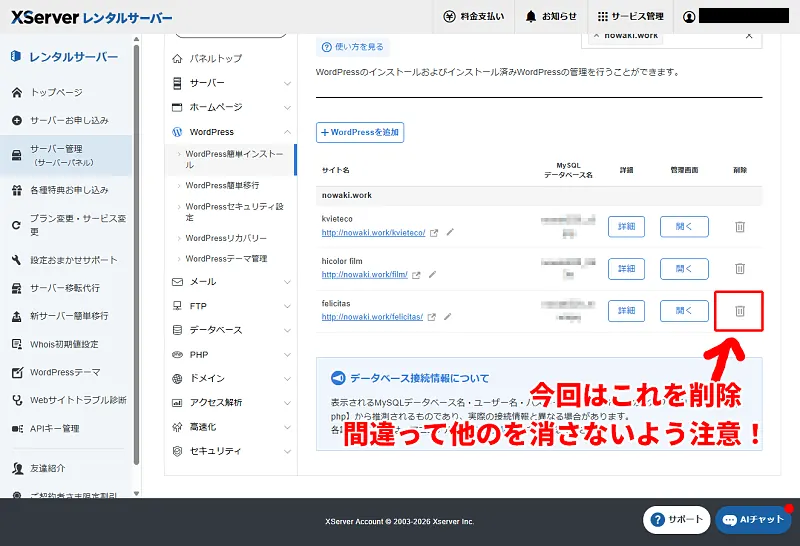Image resolution: width=800 pixels, height=546 pixels.
Task: Open kvieteco external link icon
Action: tap(434, 233)
